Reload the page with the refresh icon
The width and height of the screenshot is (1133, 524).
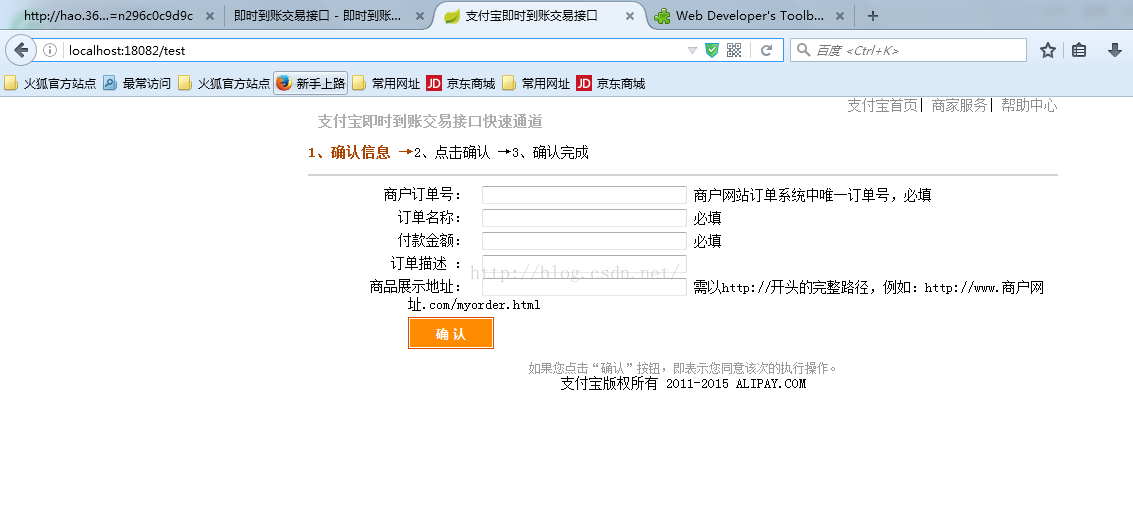coord(767,50)
